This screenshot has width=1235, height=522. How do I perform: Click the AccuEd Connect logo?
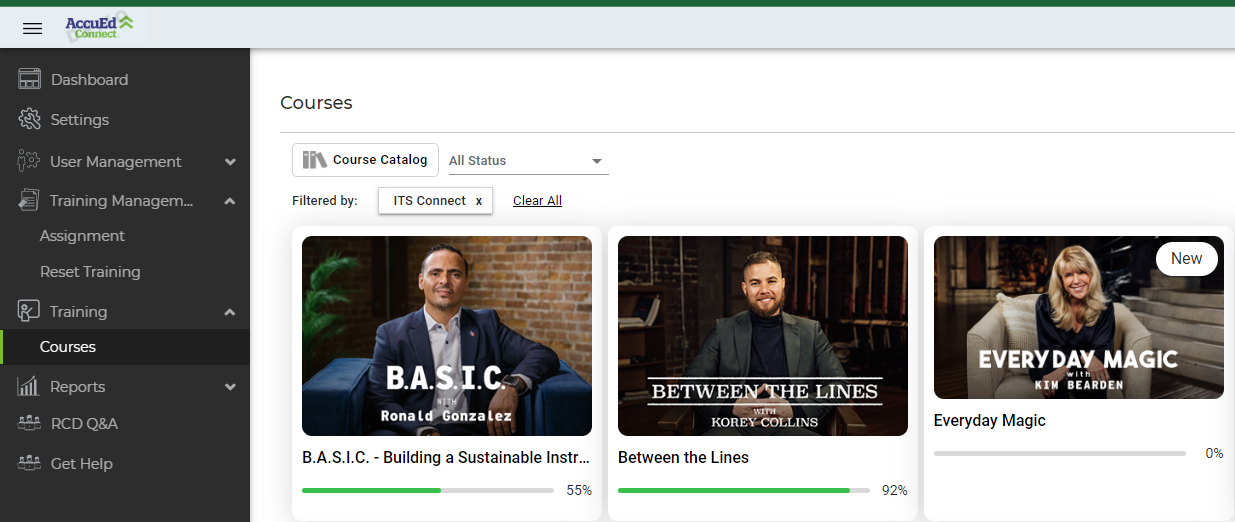point(98,27)
